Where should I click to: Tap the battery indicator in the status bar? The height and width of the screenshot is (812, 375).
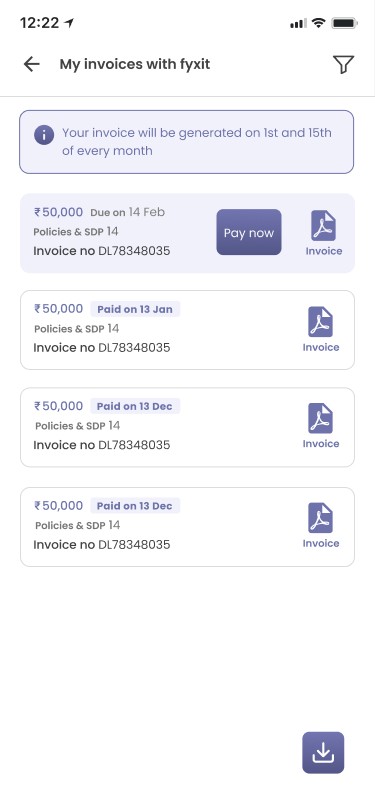[x=344, y=23]
